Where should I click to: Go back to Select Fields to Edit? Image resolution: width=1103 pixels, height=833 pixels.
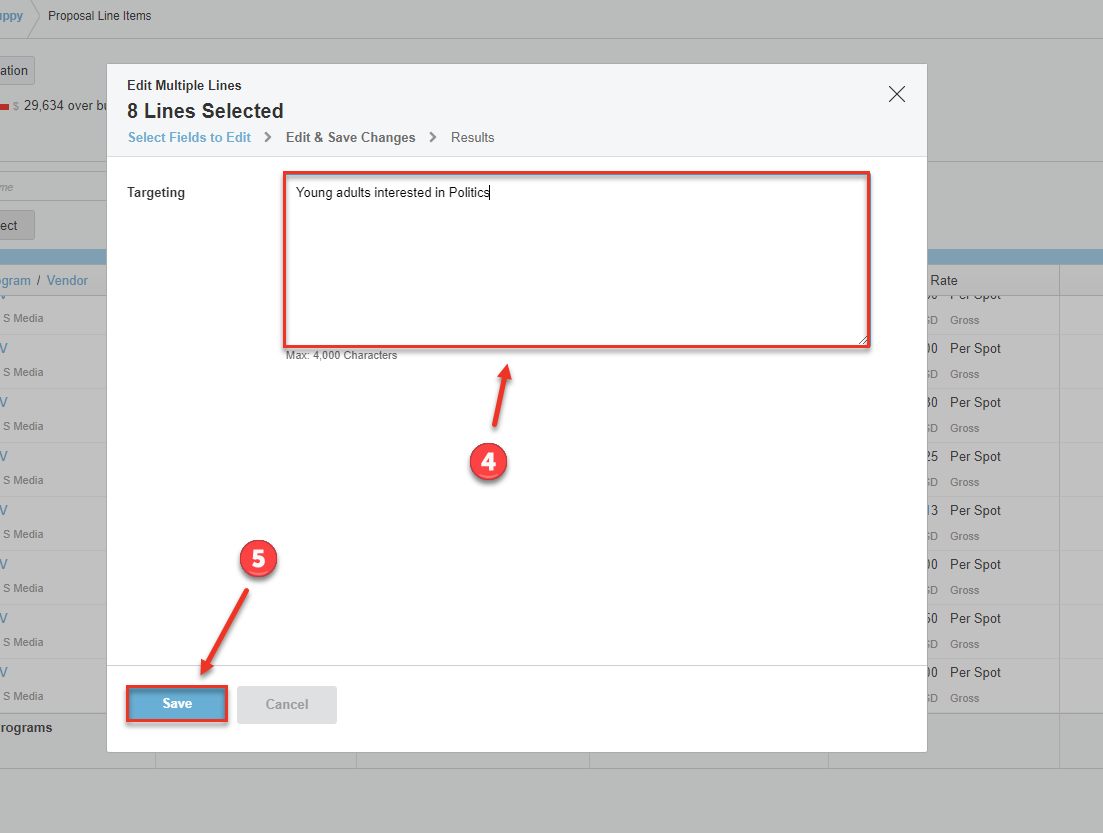189,137
